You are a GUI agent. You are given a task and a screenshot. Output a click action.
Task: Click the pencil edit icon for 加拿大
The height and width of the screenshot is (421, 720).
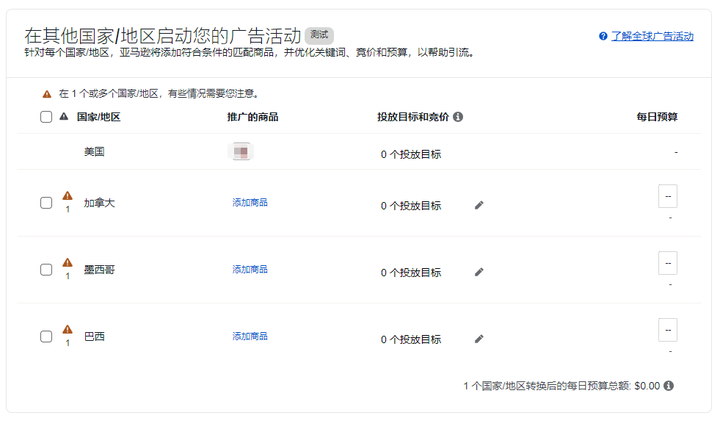pos(478,205)
